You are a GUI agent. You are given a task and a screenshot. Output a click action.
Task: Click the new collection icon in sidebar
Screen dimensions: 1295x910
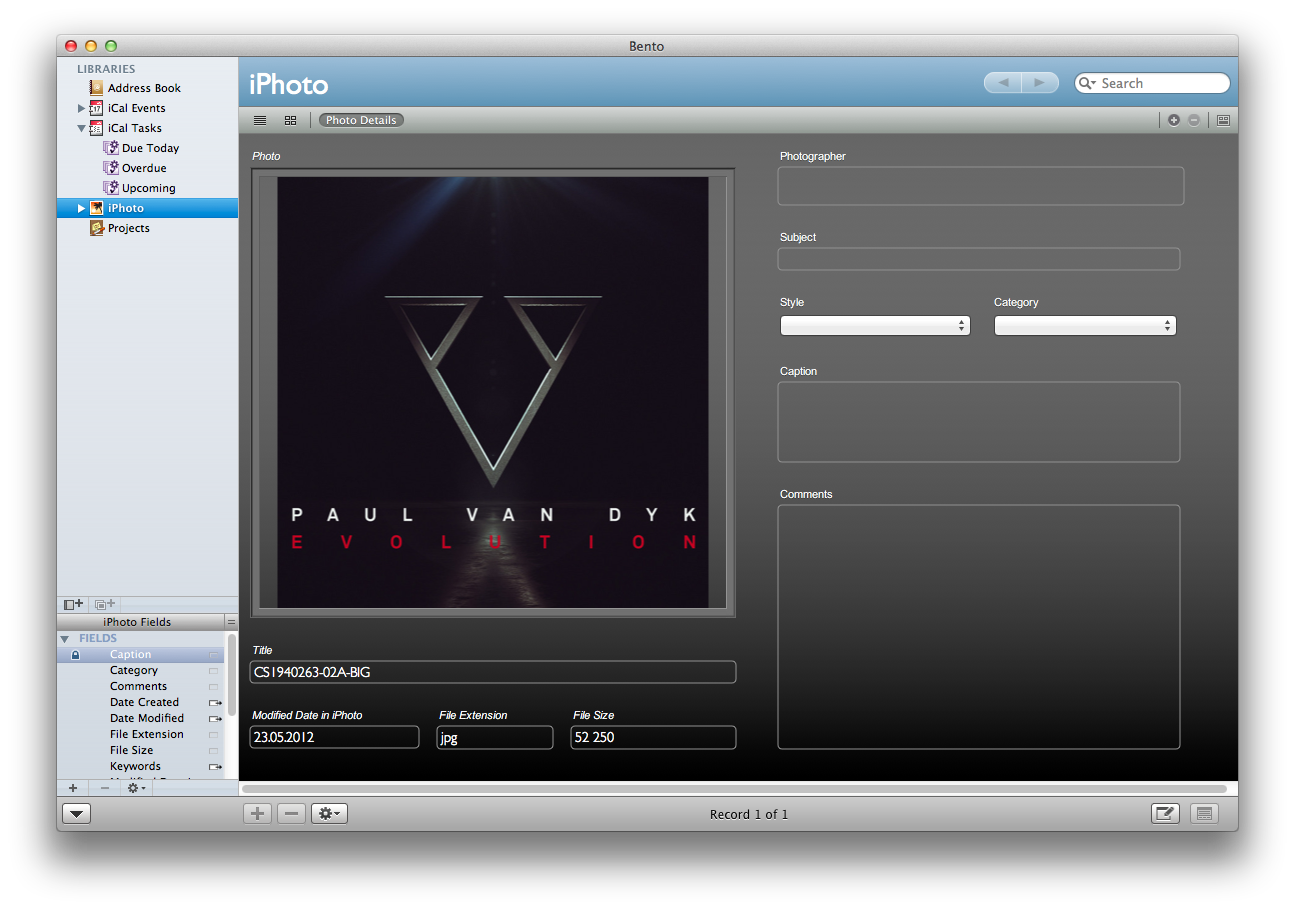[x=105, y=604]
